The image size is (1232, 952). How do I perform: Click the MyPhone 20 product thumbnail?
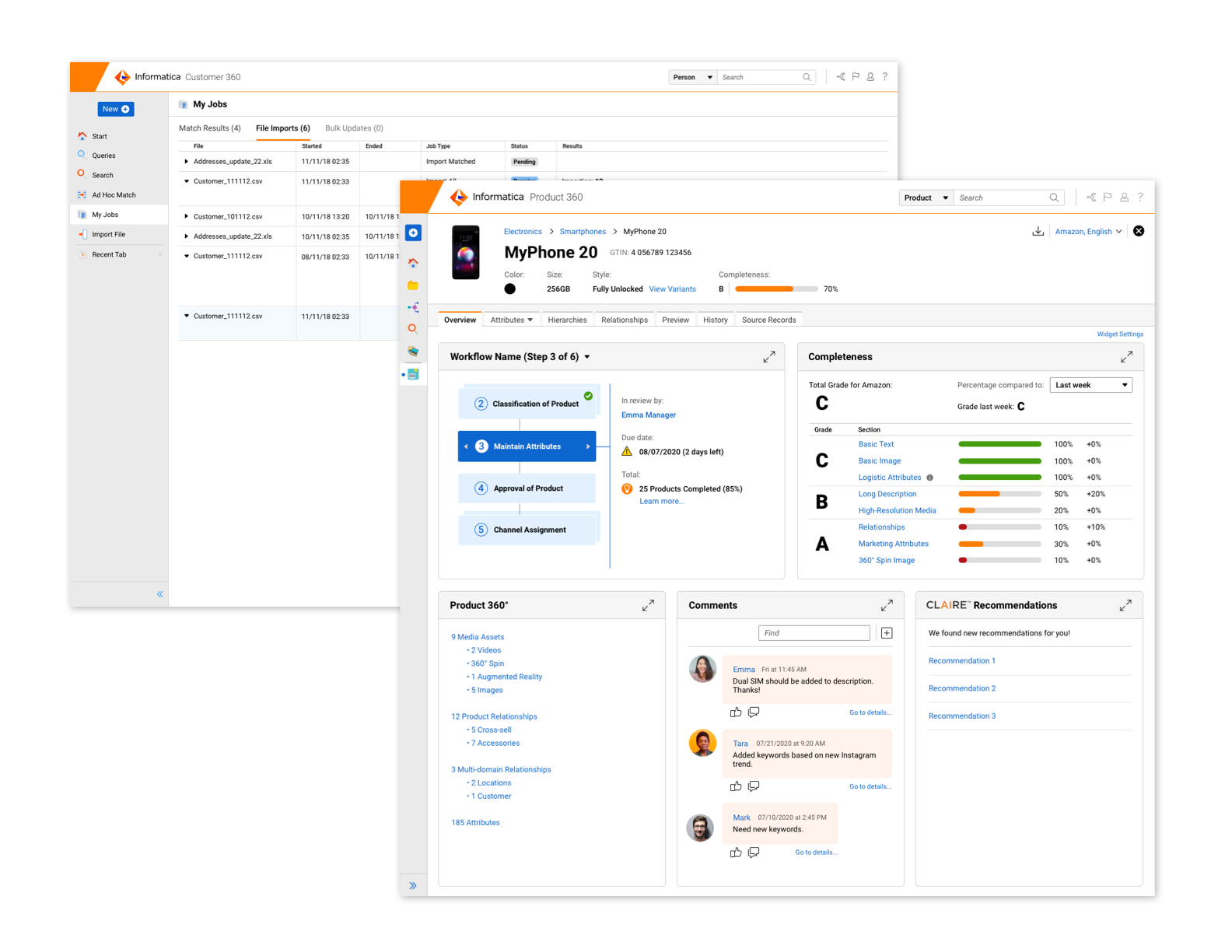466,252
